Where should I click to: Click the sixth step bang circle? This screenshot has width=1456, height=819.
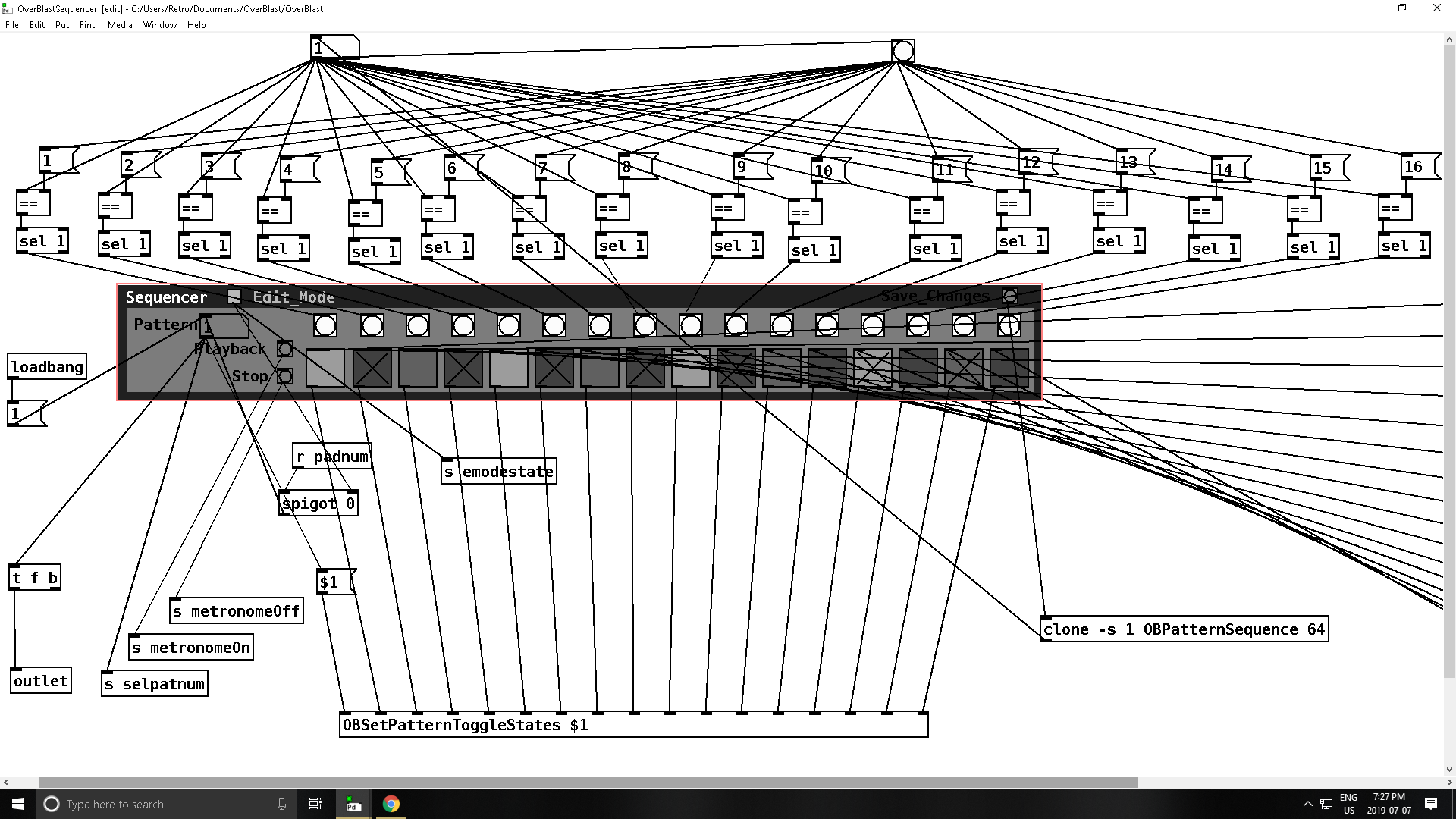pyautogui.click(x=554, y=326)
